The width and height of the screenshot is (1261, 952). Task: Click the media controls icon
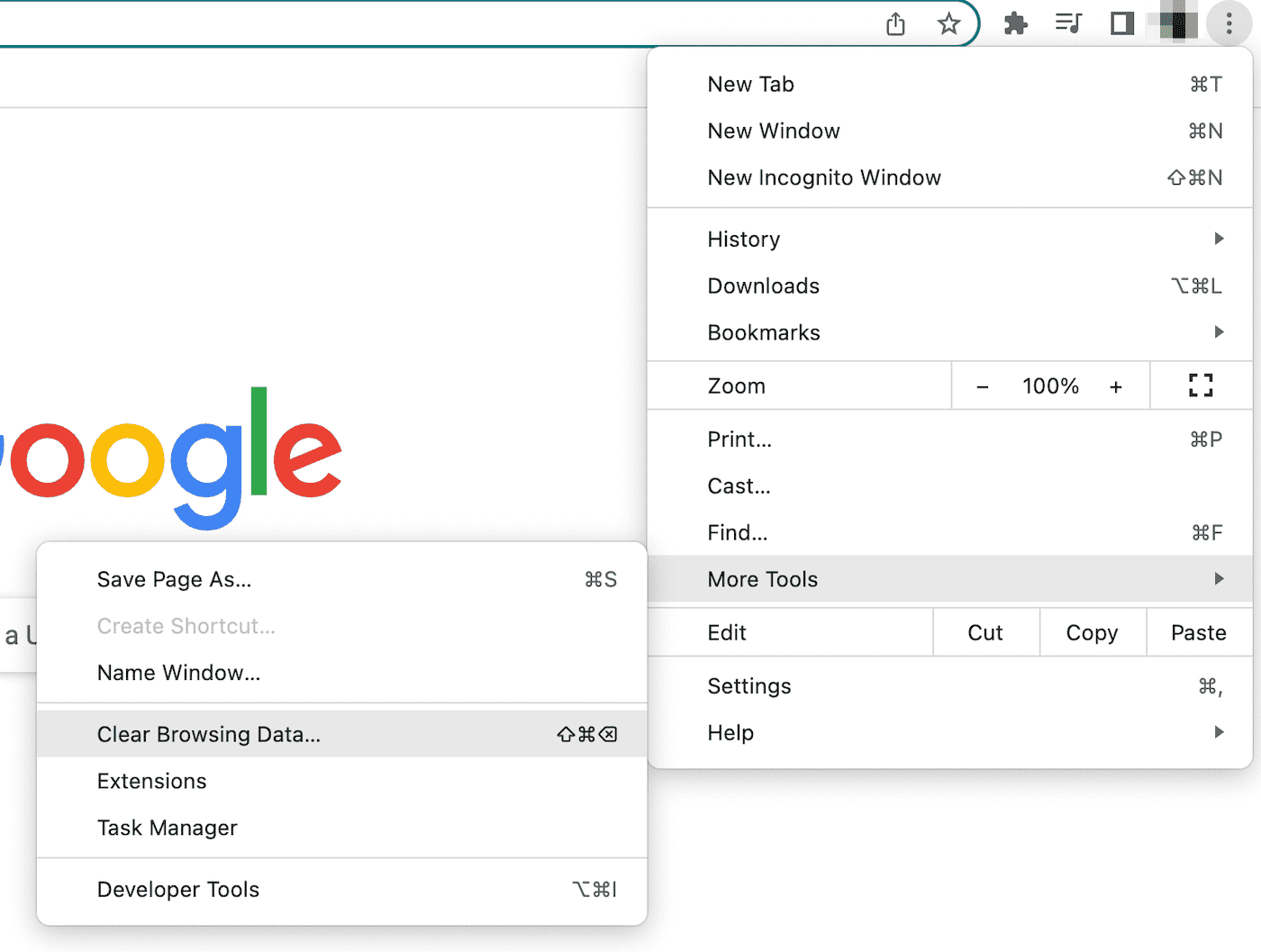(x=1068, y=24)
